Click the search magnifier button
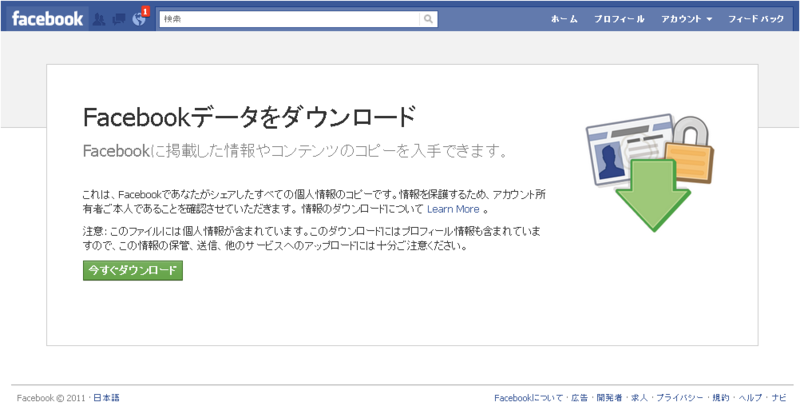Viewport: 800px width, 410px height. pyautogui.click(x=428, y=19)
